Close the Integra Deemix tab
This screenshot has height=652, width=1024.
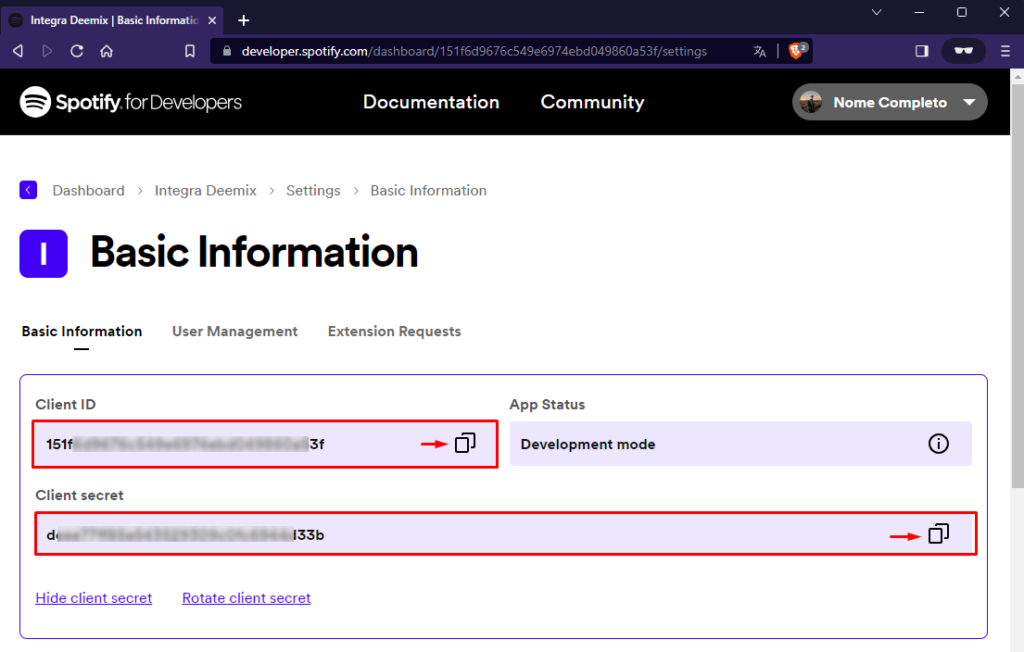[212, 20]
